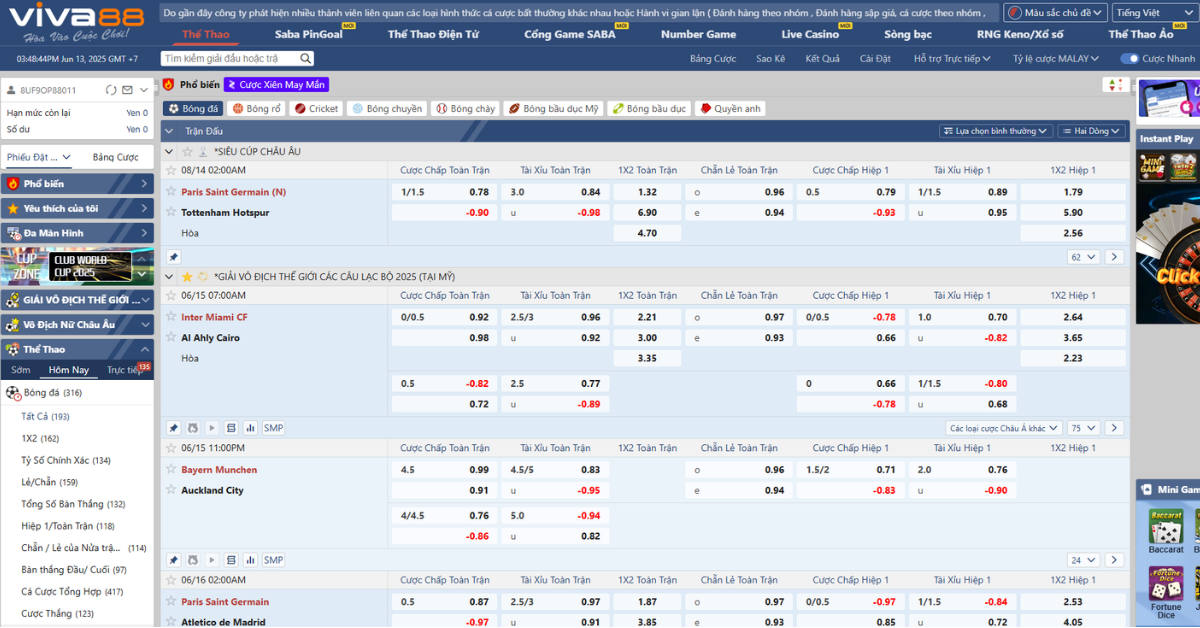Screen dimensions: 1200x628
Task: Collapse the Siêu Cúp Châu Âu league section
Action: pyautogui.click(x=169, y=152)
